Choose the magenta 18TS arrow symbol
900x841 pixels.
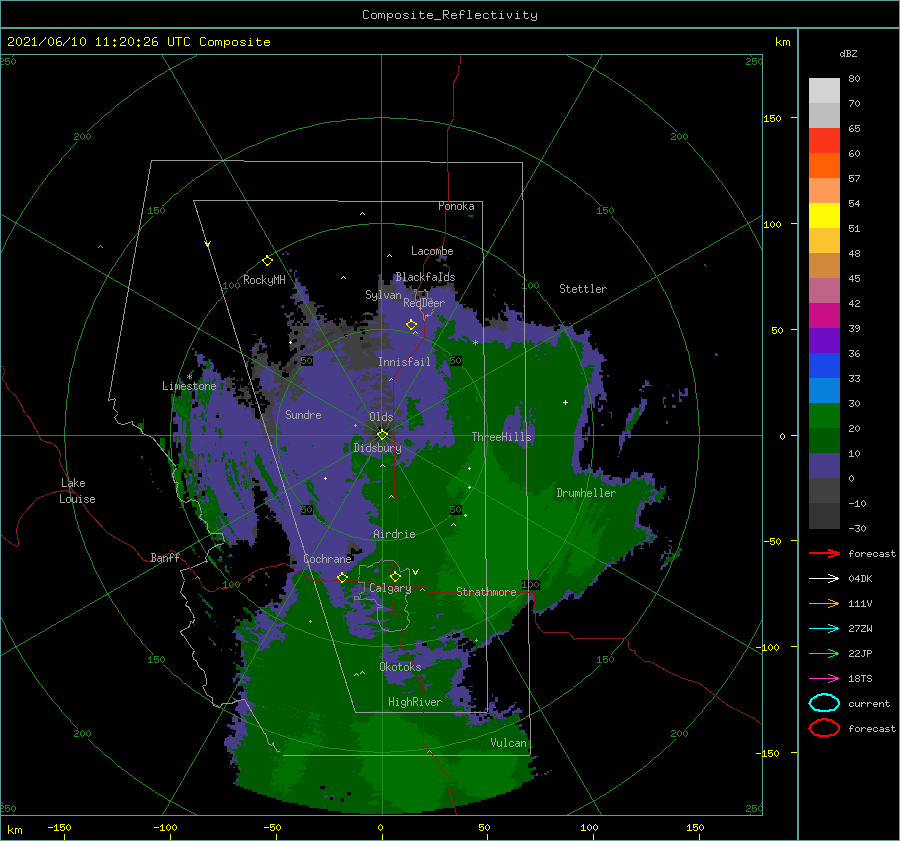[x=824, y=679]
